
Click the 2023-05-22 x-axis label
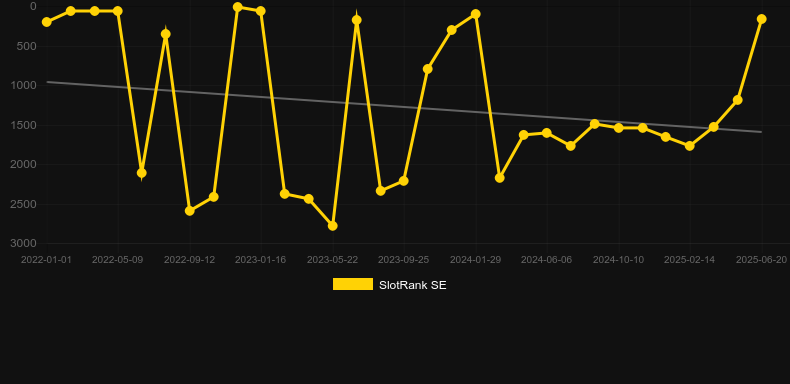(x=333, y=260)
